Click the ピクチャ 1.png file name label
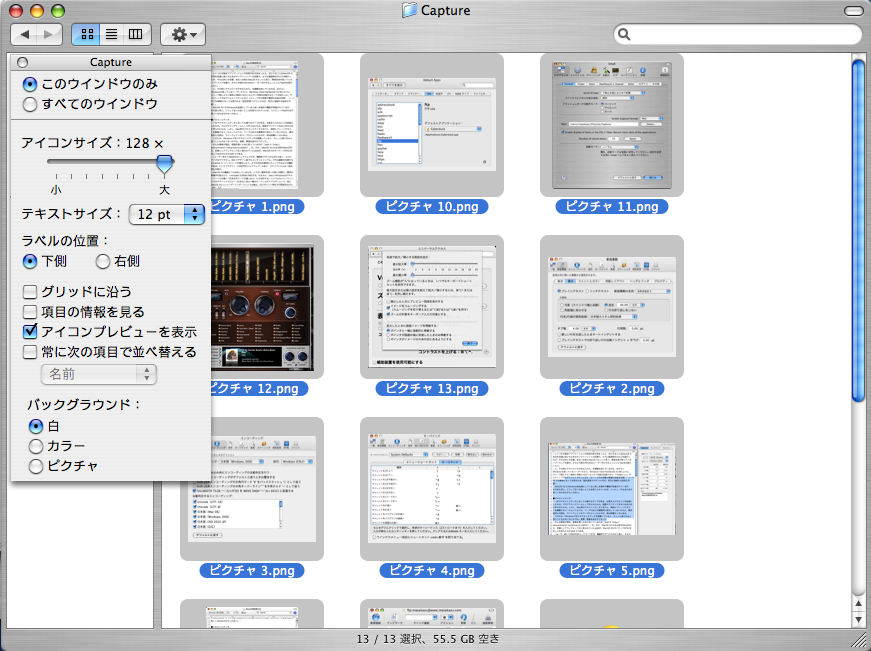This screenshot has height=651, width=871. pos(257,207)
